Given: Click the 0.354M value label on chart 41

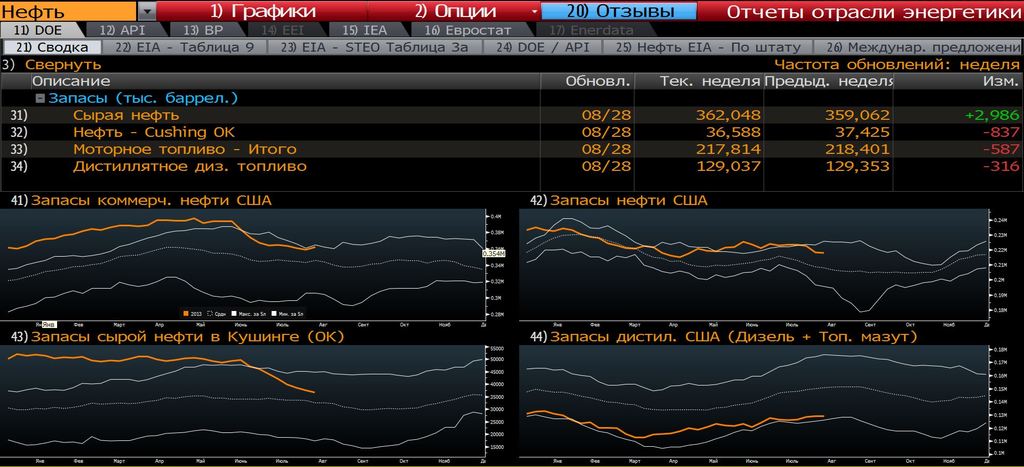Looking at the screenshot, I should pos(493,253).
